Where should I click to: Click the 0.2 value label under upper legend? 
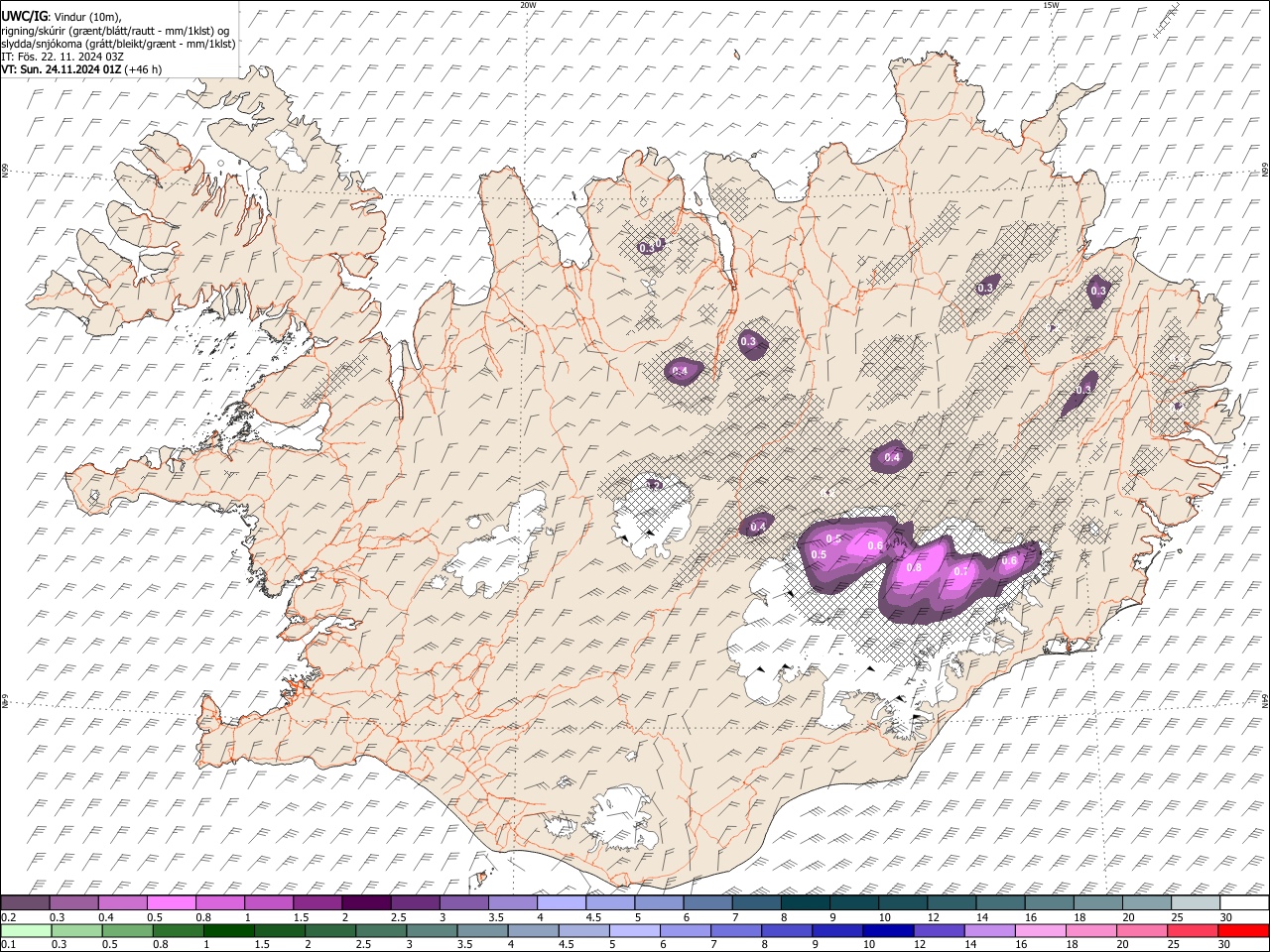coord(8,917)
